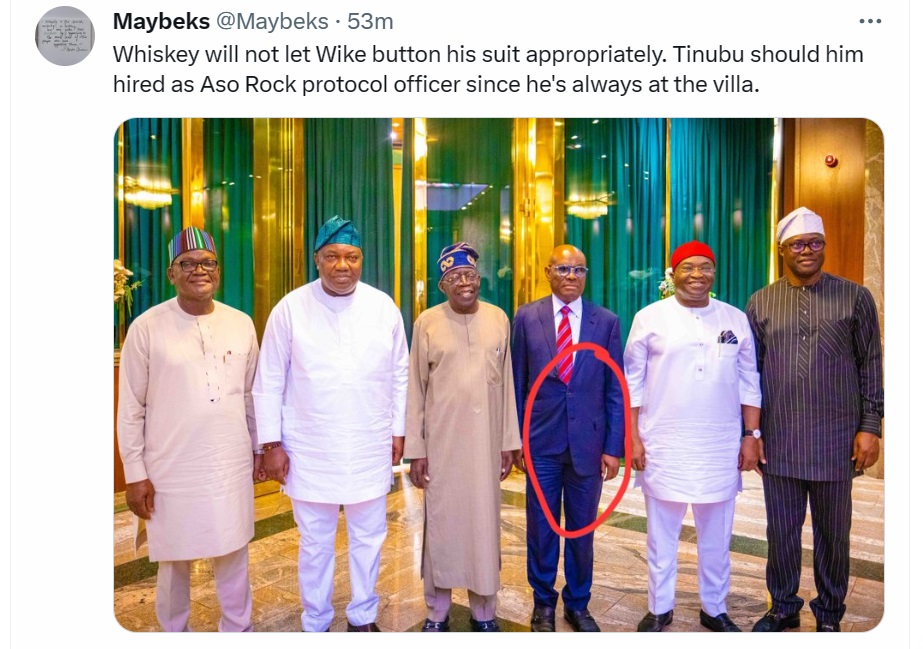Click the red cap in the photo
Image resolution: width=923 pixels, height=649 pixels.
(693, 251)
